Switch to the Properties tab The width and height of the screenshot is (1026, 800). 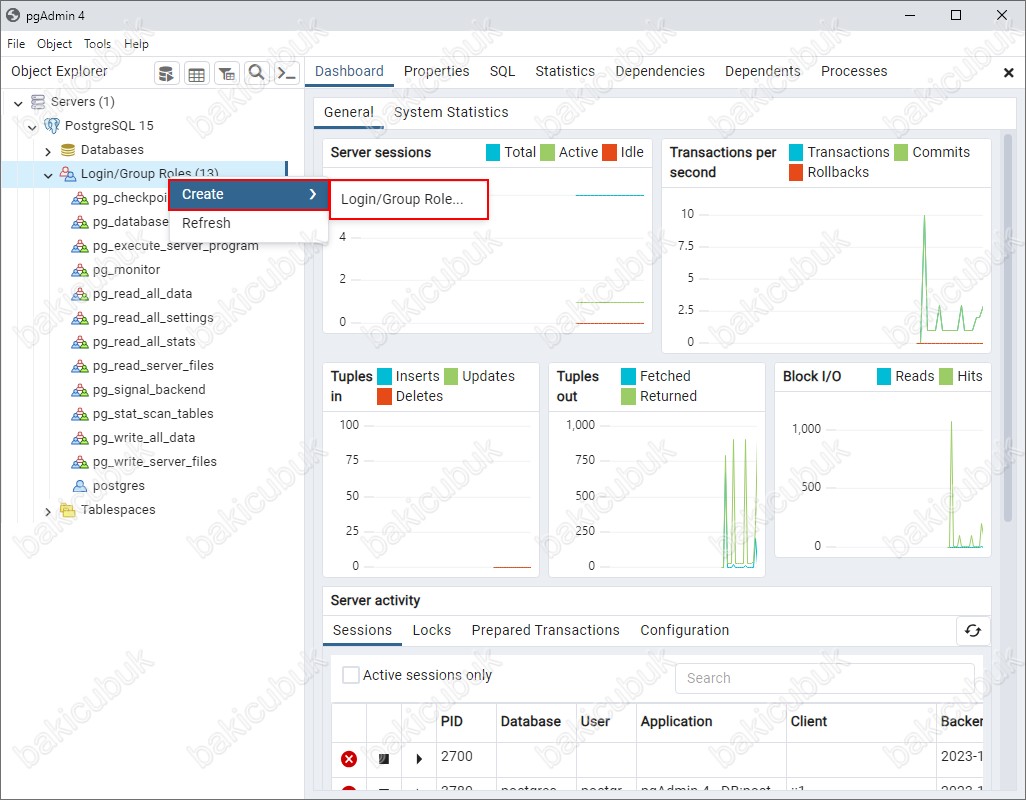(x=436, y=71)
